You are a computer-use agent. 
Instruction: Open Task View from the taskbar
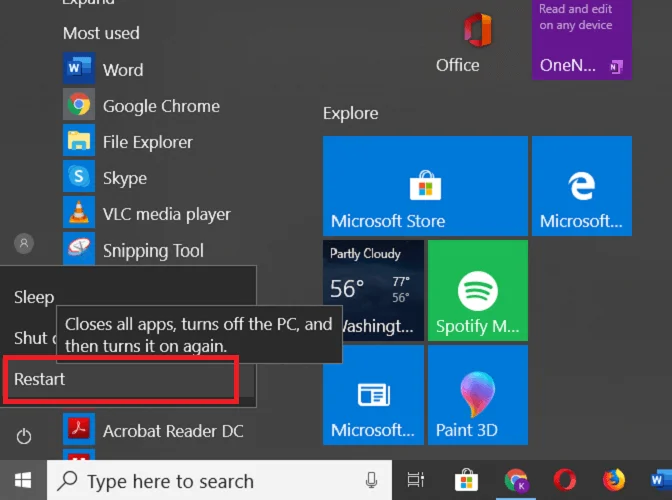click(415, 480)
